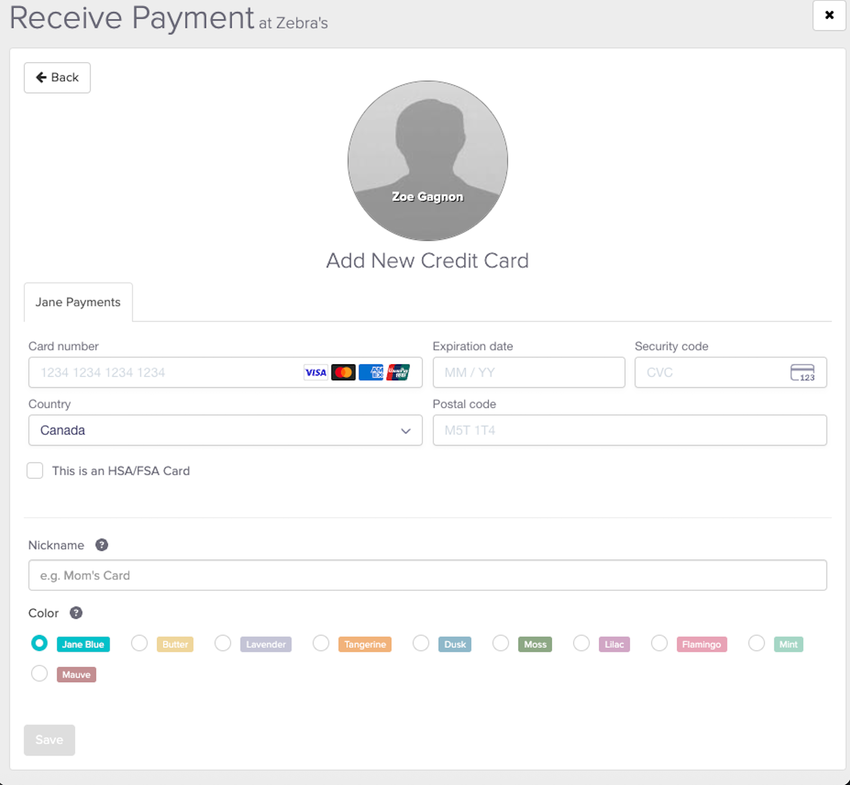Pick the Flamingo color swatch label
850x785 pixels.
click(x=701, y=644)
